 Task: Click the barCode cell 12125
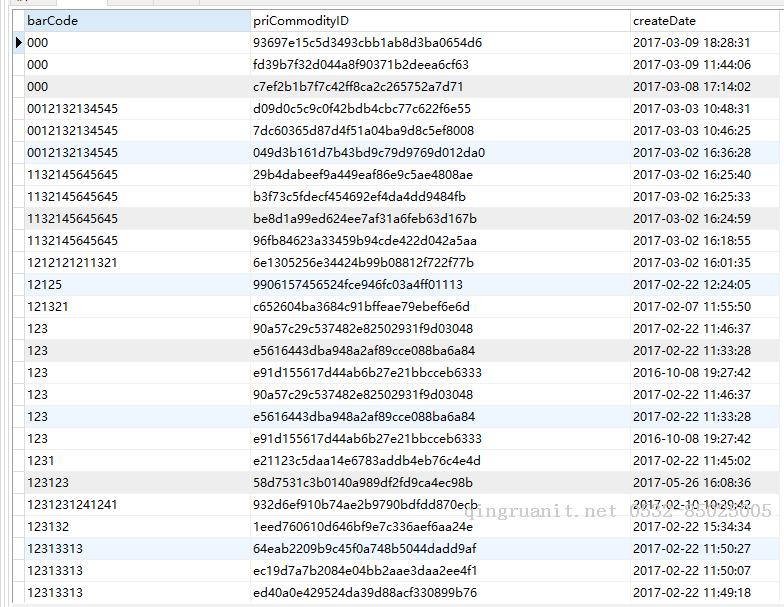pyautogui.click(x=44, y=285)
